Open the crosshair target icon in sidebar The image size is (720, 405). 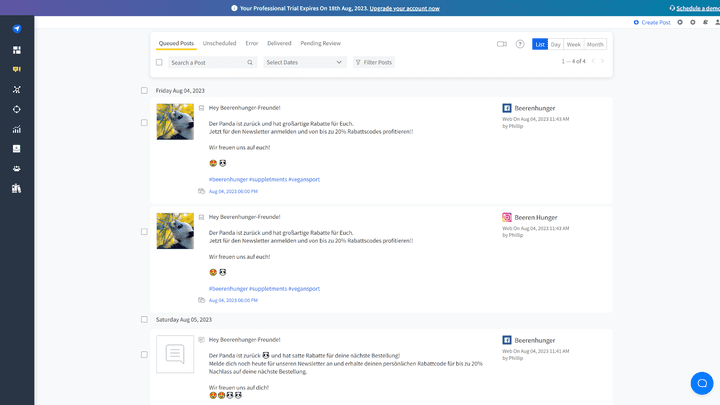17,109
